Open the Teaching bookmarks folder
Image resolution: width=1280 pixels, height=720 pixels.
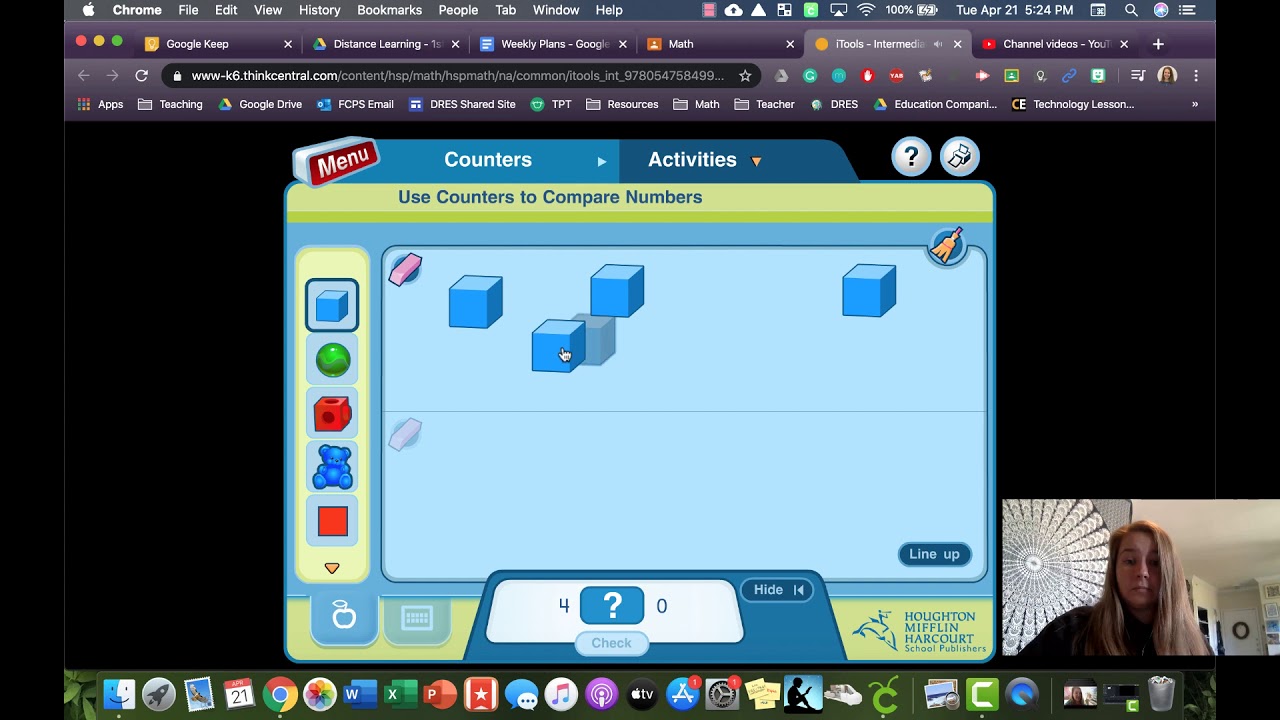171,104
